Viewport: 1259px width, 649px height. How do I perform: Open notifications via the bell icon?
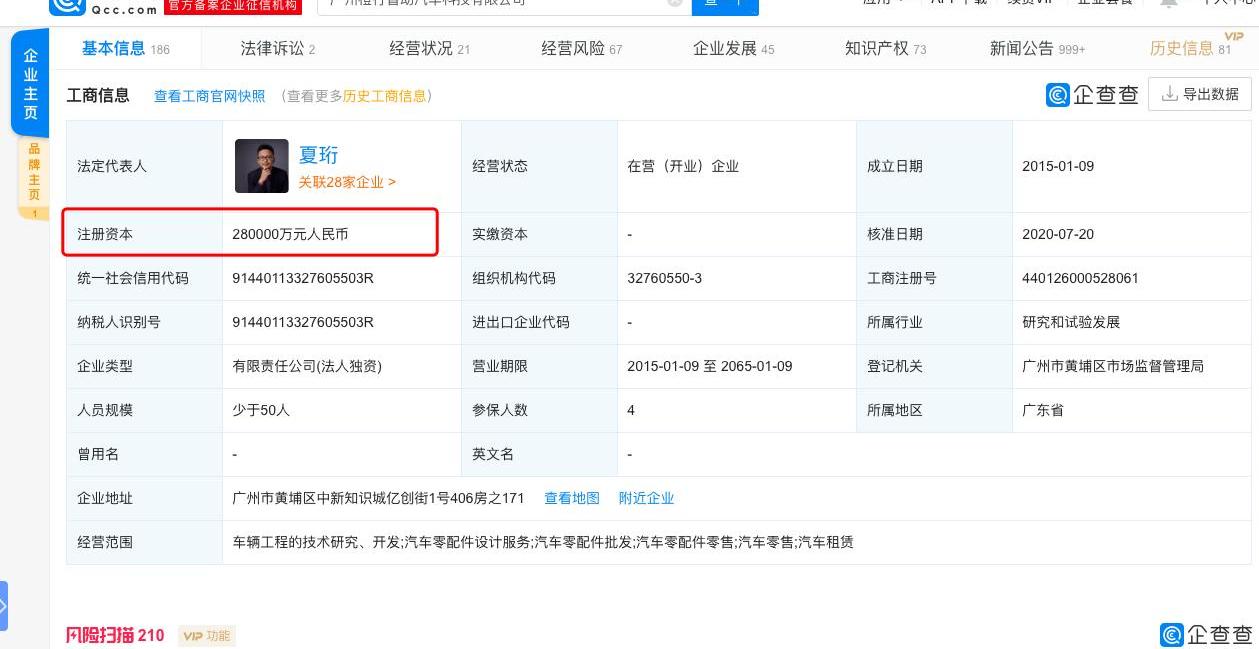[1167, 5]
